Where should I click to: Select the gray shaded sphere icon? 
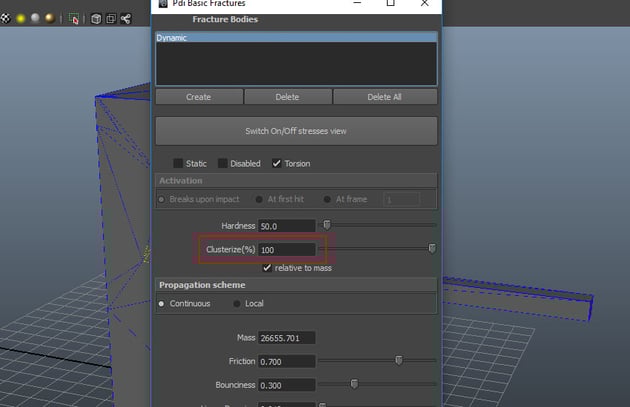pyautogui.click(x=34, y=18)
